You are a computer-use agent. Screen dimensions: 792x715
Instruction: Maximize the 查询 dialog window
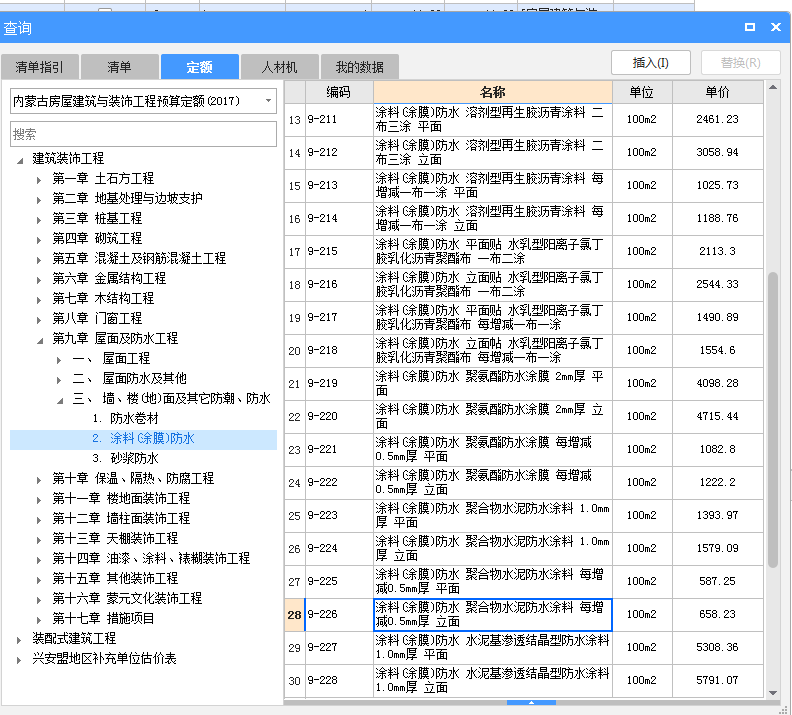tap(750, 27)
